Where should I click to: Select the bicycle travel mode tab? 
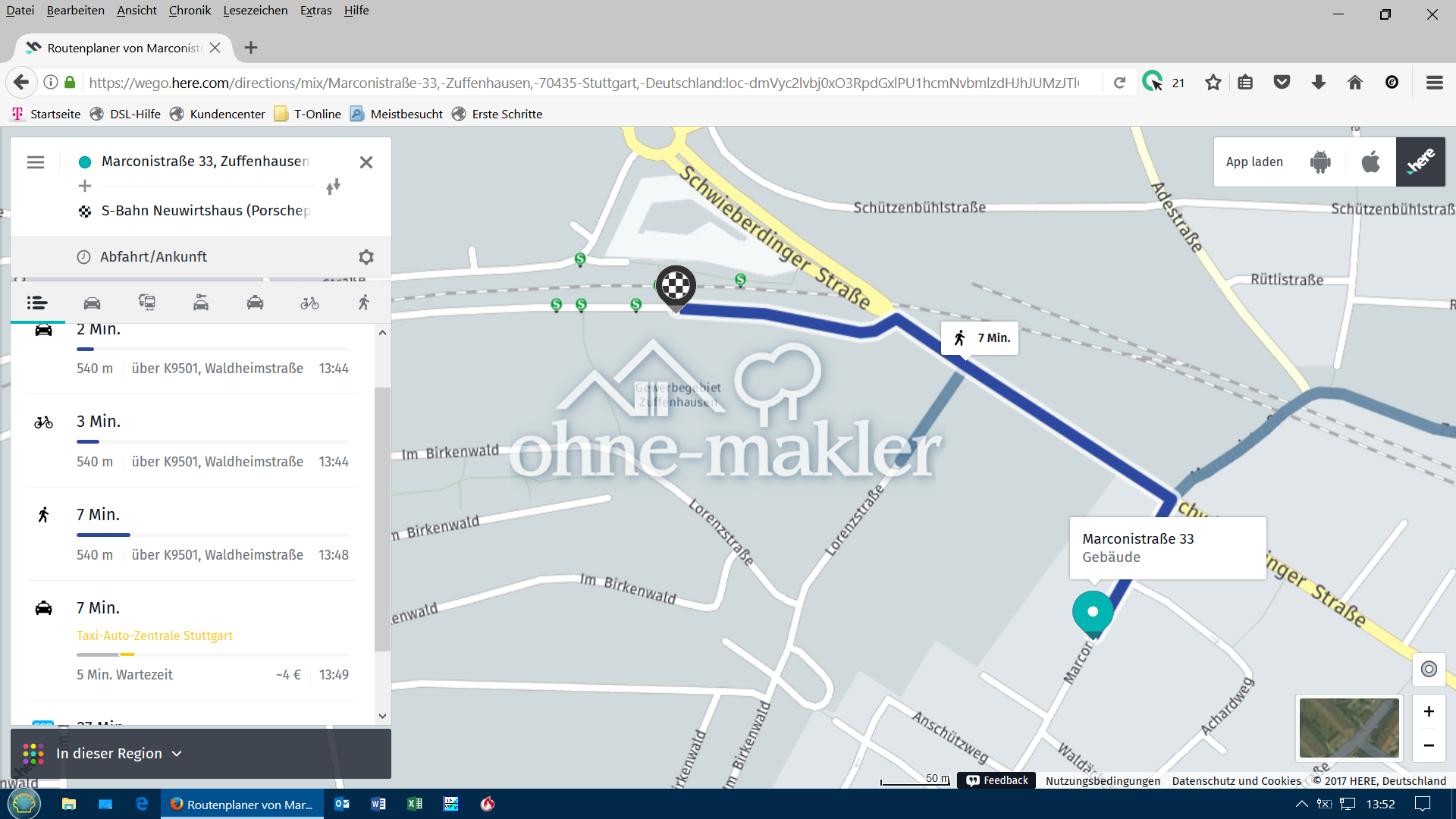tap(309, 303)
